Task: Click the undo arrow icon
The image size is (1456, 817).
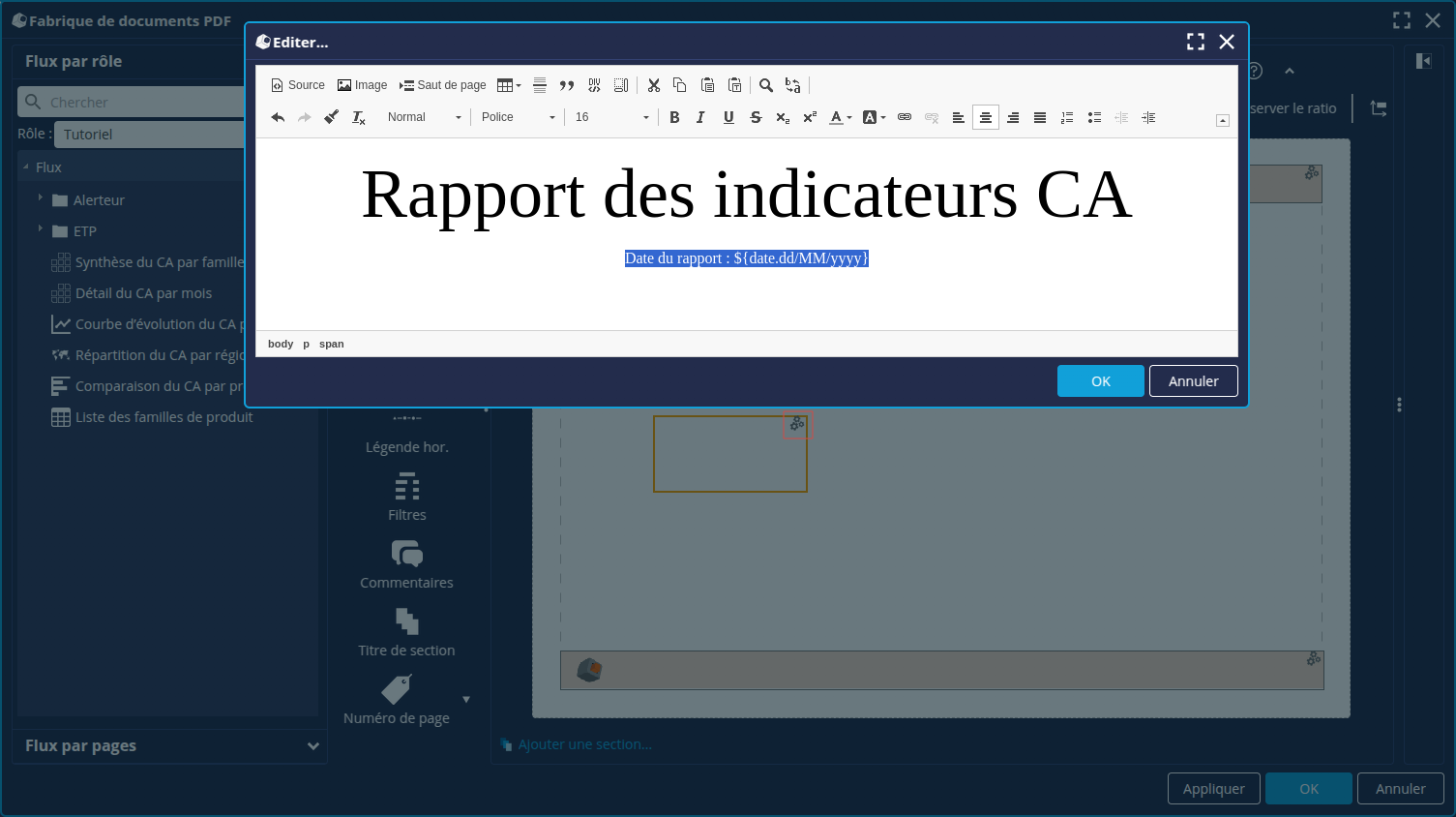Action: [x=278, y=117]
